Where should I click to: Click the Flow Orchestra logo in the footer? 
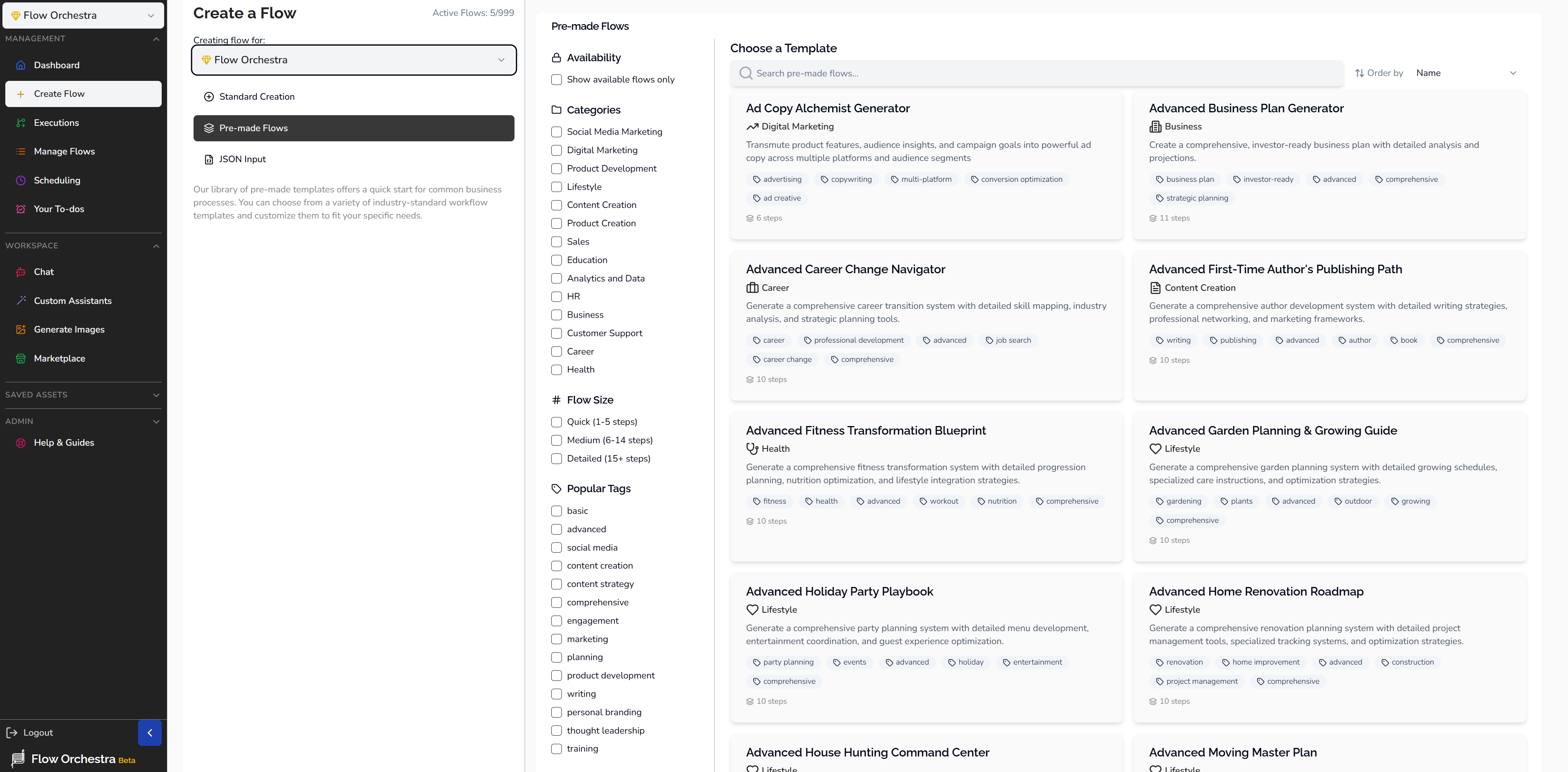18,758
